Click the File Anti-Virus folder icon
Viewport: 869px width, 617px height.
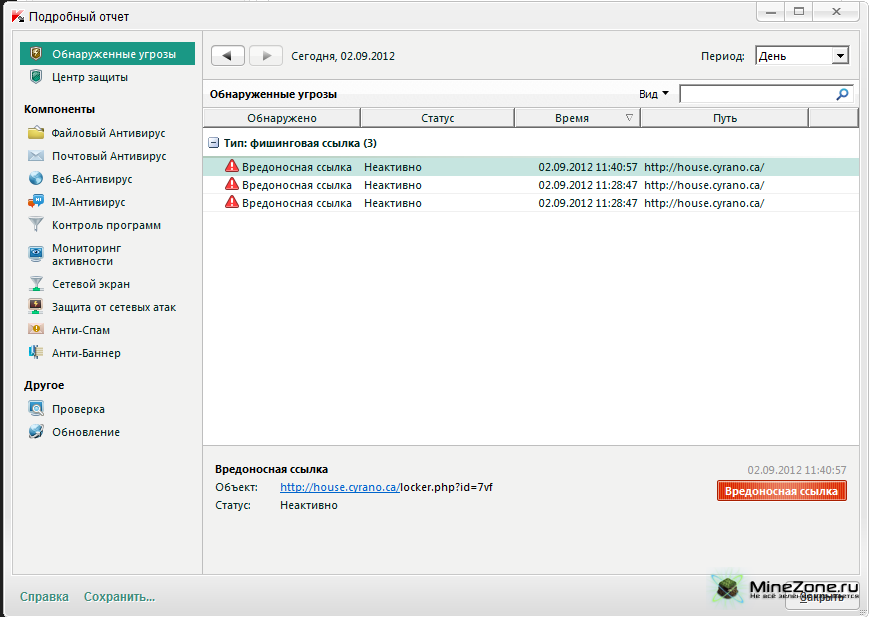point(36,133)
